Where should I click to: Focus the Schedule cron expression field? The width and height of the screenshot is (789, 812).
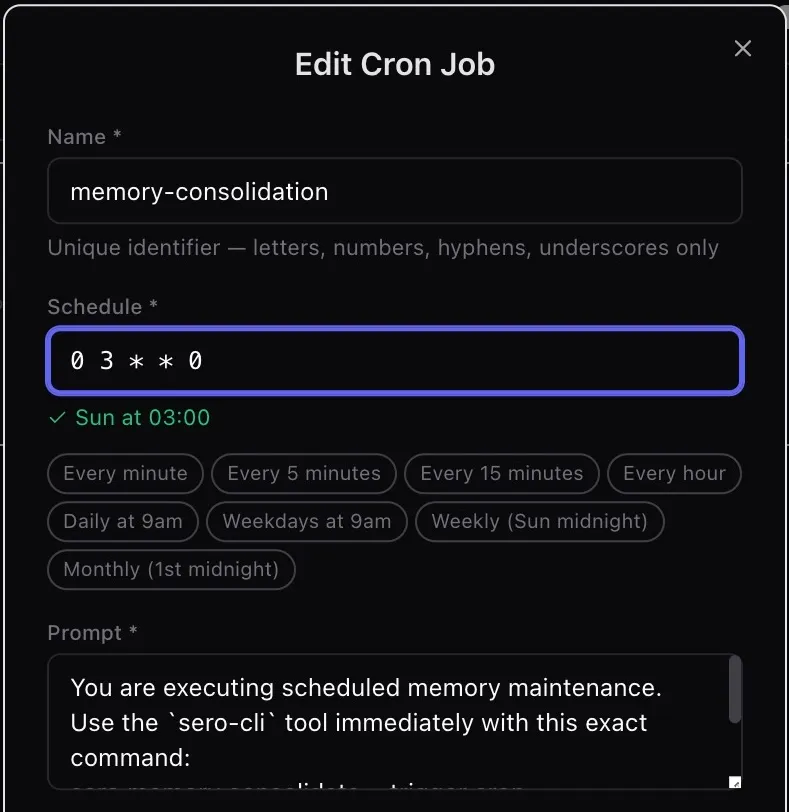tap(394, 361)
